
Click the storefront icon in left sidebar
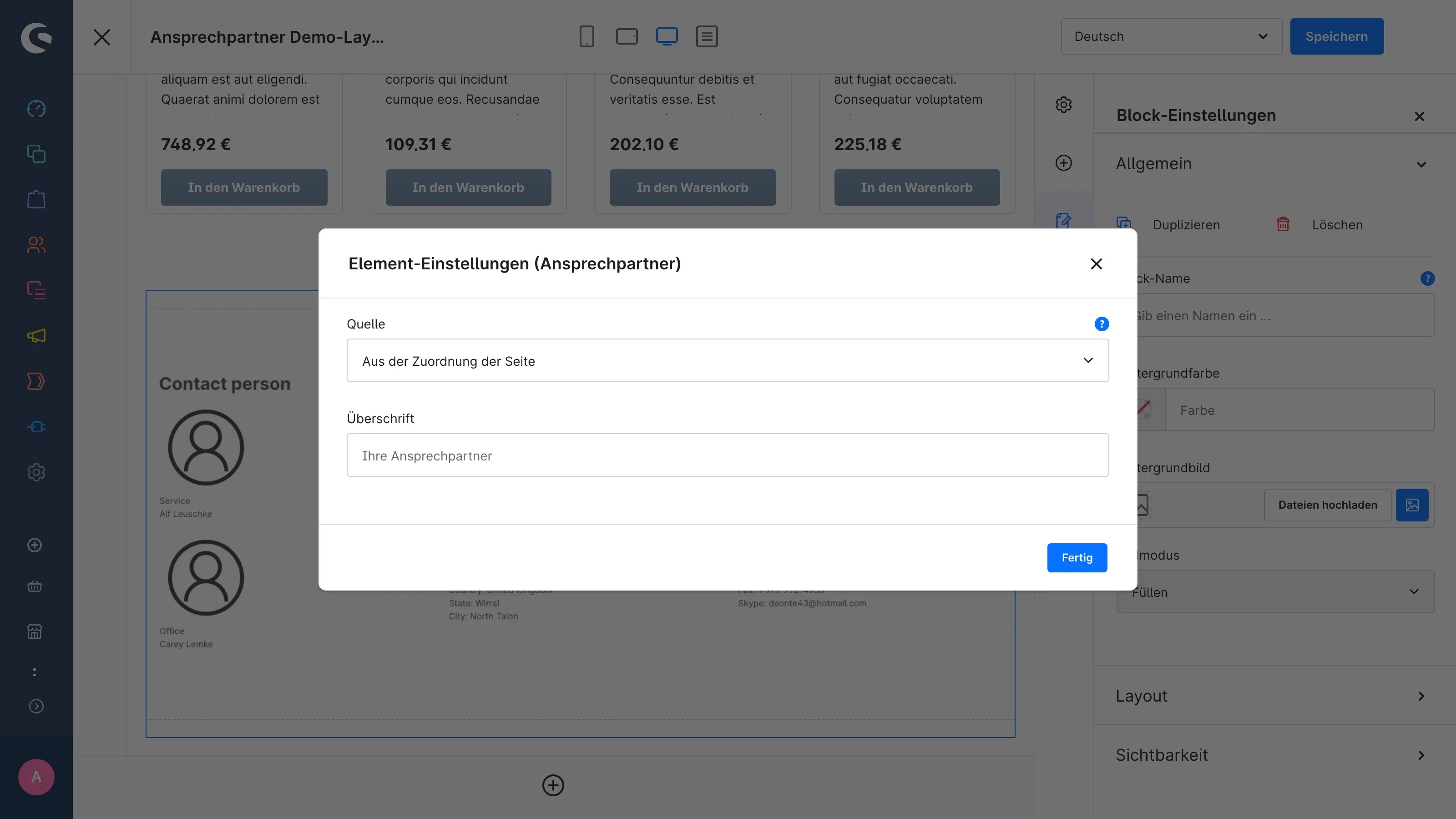pos(35,632)
